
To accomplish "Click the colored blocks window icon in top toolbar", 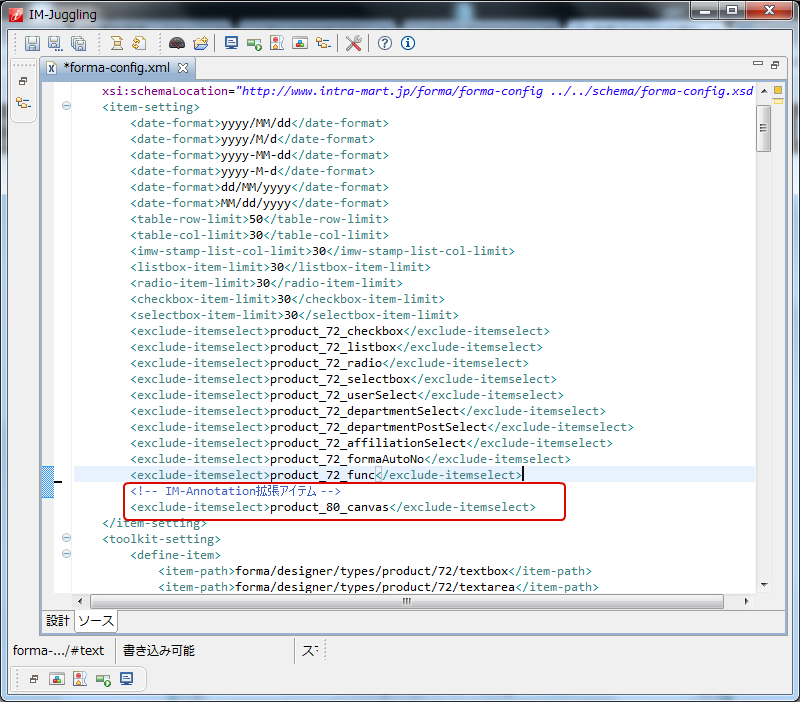I will 300,43.
